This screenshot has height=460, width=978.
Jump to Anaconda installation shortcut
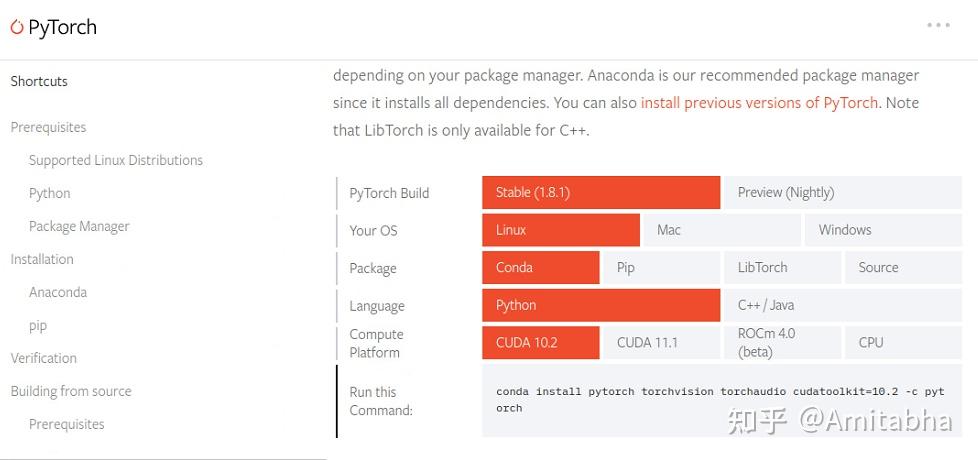(x=58, y=292)
